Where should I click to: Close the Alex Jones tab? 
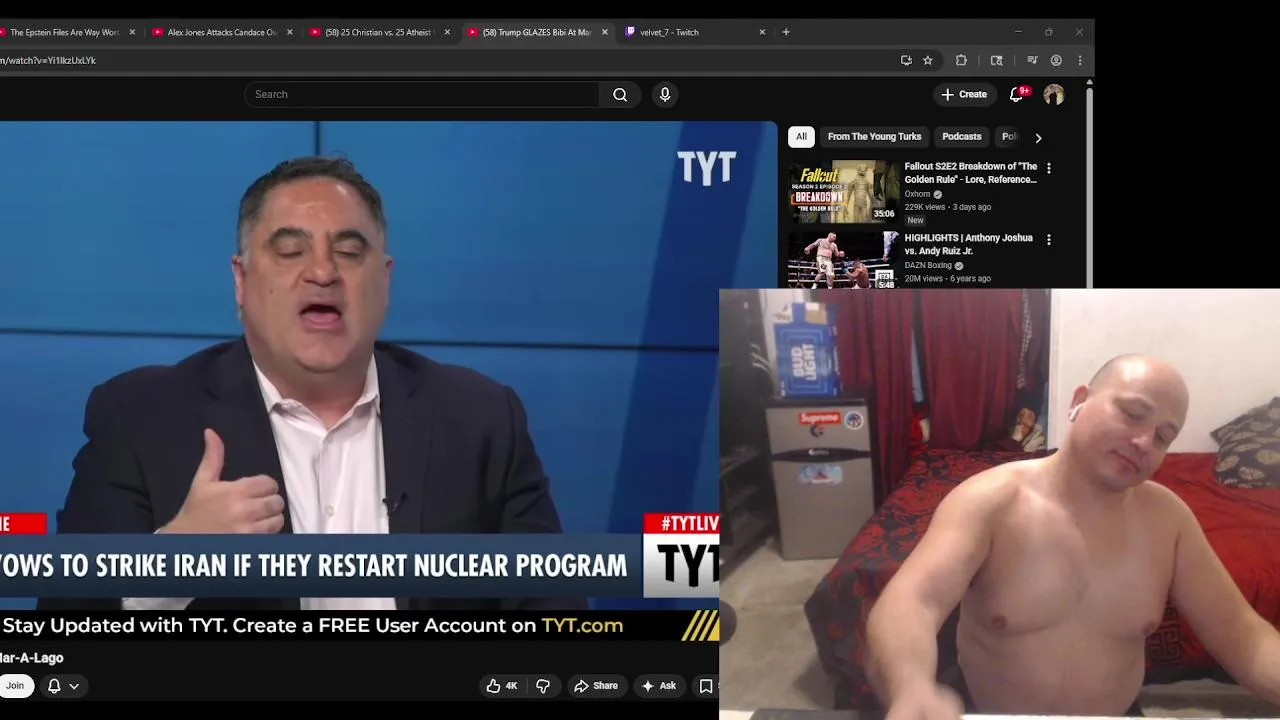click(x=290, y=32)
